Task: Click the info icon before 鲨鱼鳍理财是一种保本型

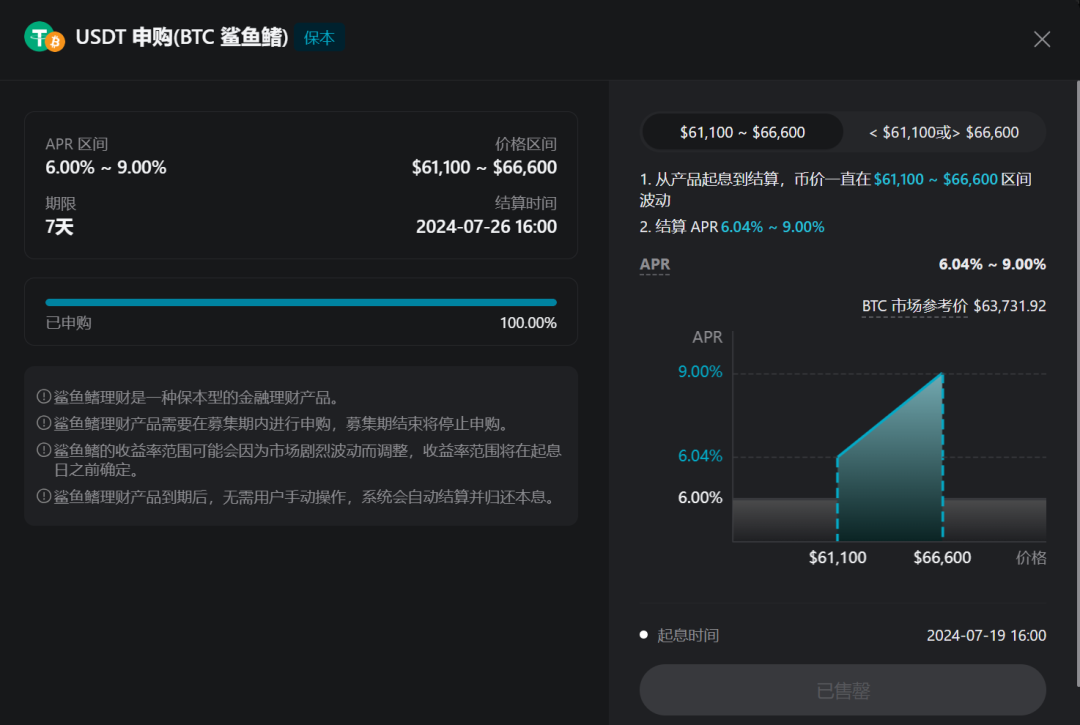Action: 43,397
